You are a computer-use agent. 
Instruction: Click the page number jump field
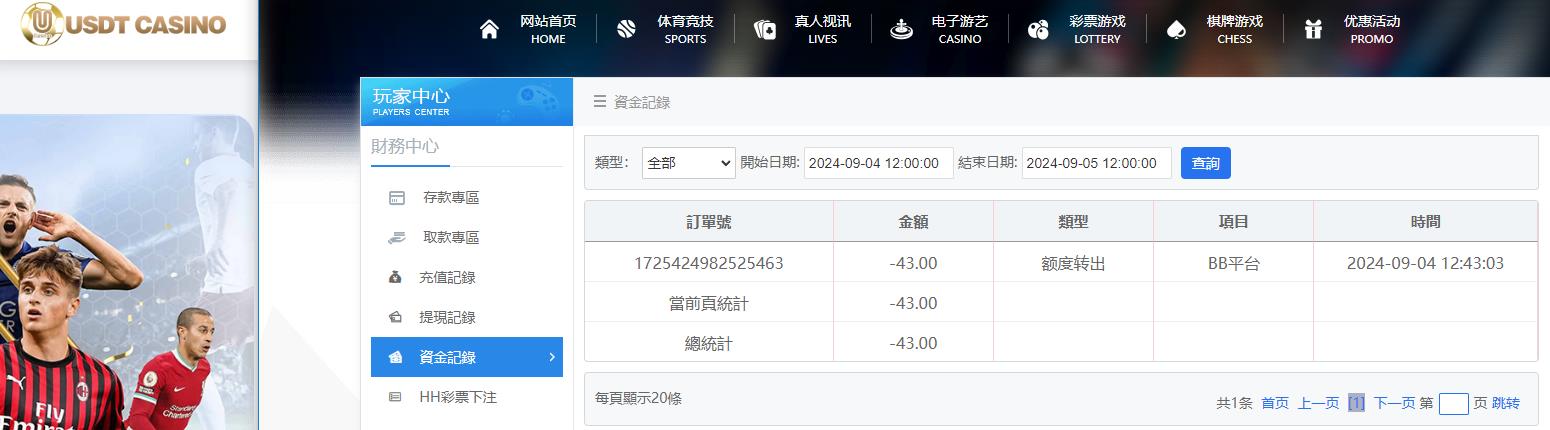[x=1453, y=404]
